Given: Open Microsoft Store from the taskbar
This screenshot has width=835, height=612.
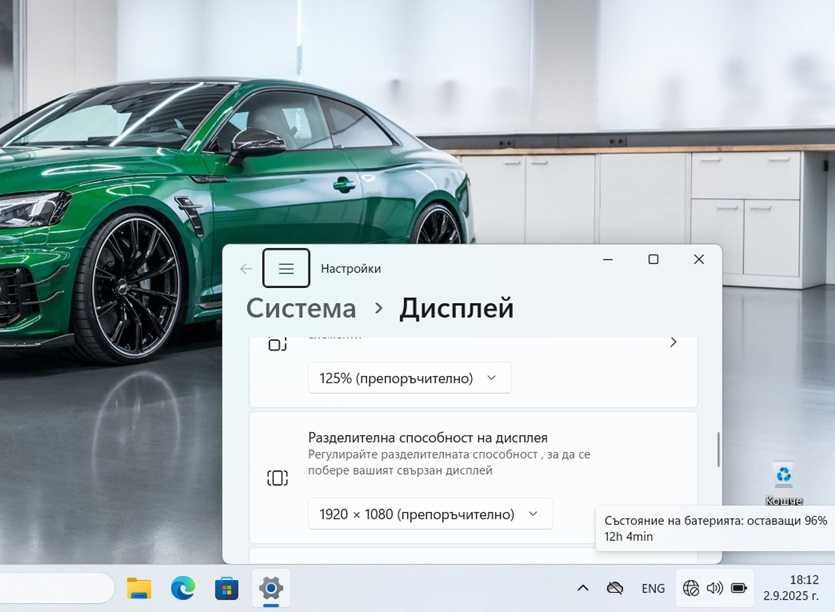Looking at the screenshot, I should pos(226,589).
